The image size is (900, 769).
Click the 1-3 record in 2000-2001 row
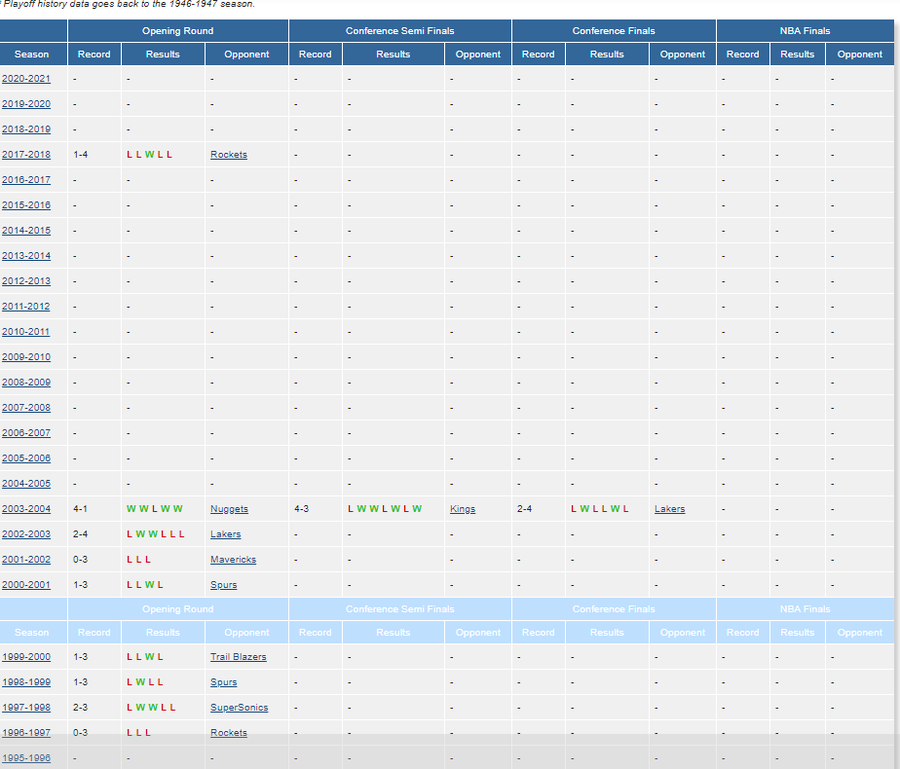coord(80,585)
